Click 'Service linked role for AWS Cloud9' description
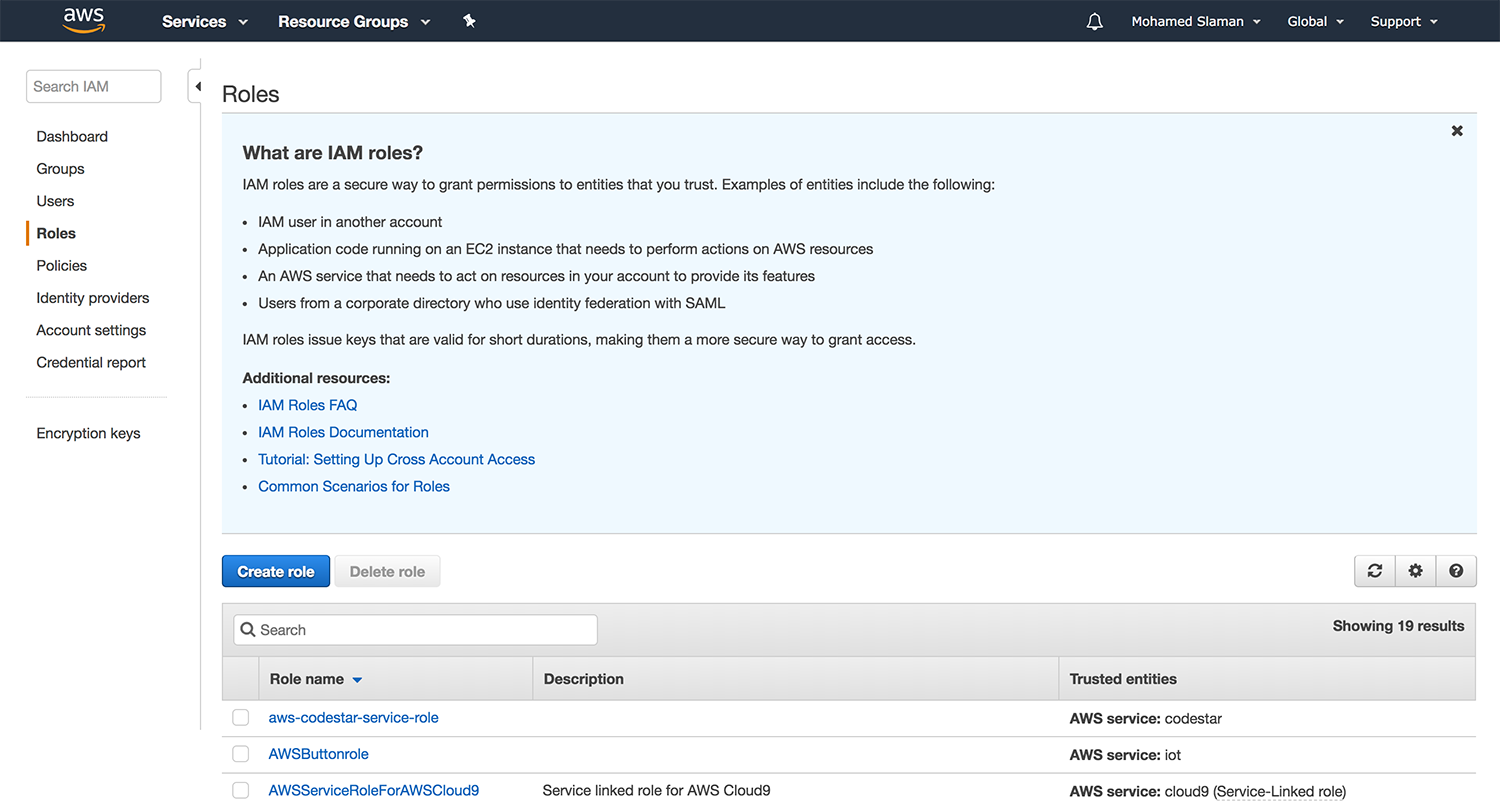The height and width of the screenshot is (809, 1500). pos(656,790)
